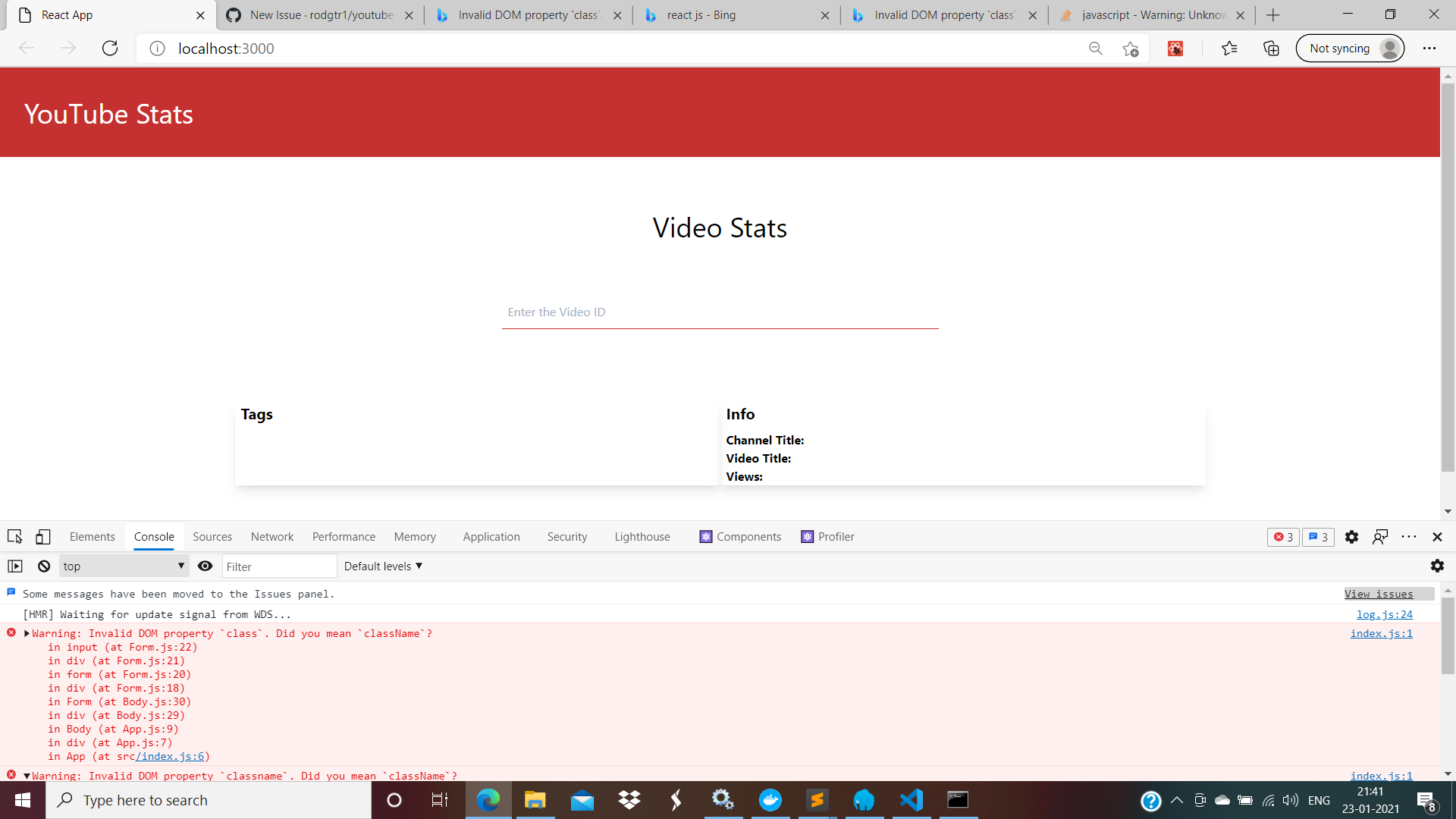The image size is (1456, 819).
Task: Open the Memory tab
Action: 415,536
